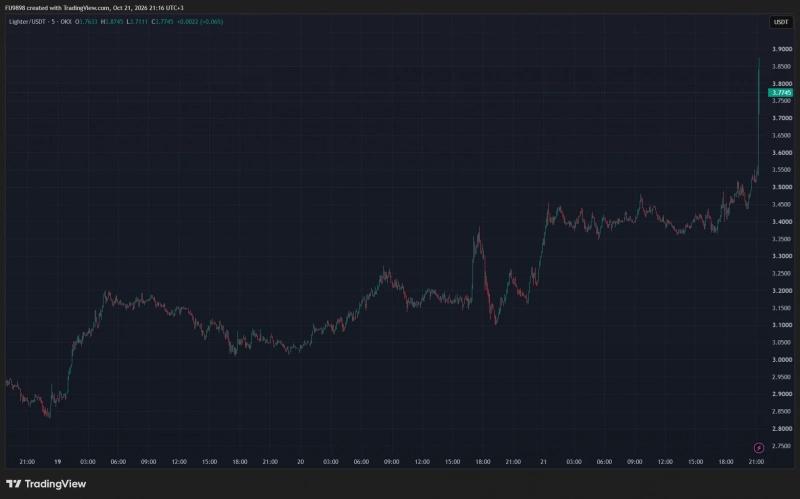Select the 20 date marker on time axis
The height and width of the screenshot is (499, 800).
click(x=301, y=462)
